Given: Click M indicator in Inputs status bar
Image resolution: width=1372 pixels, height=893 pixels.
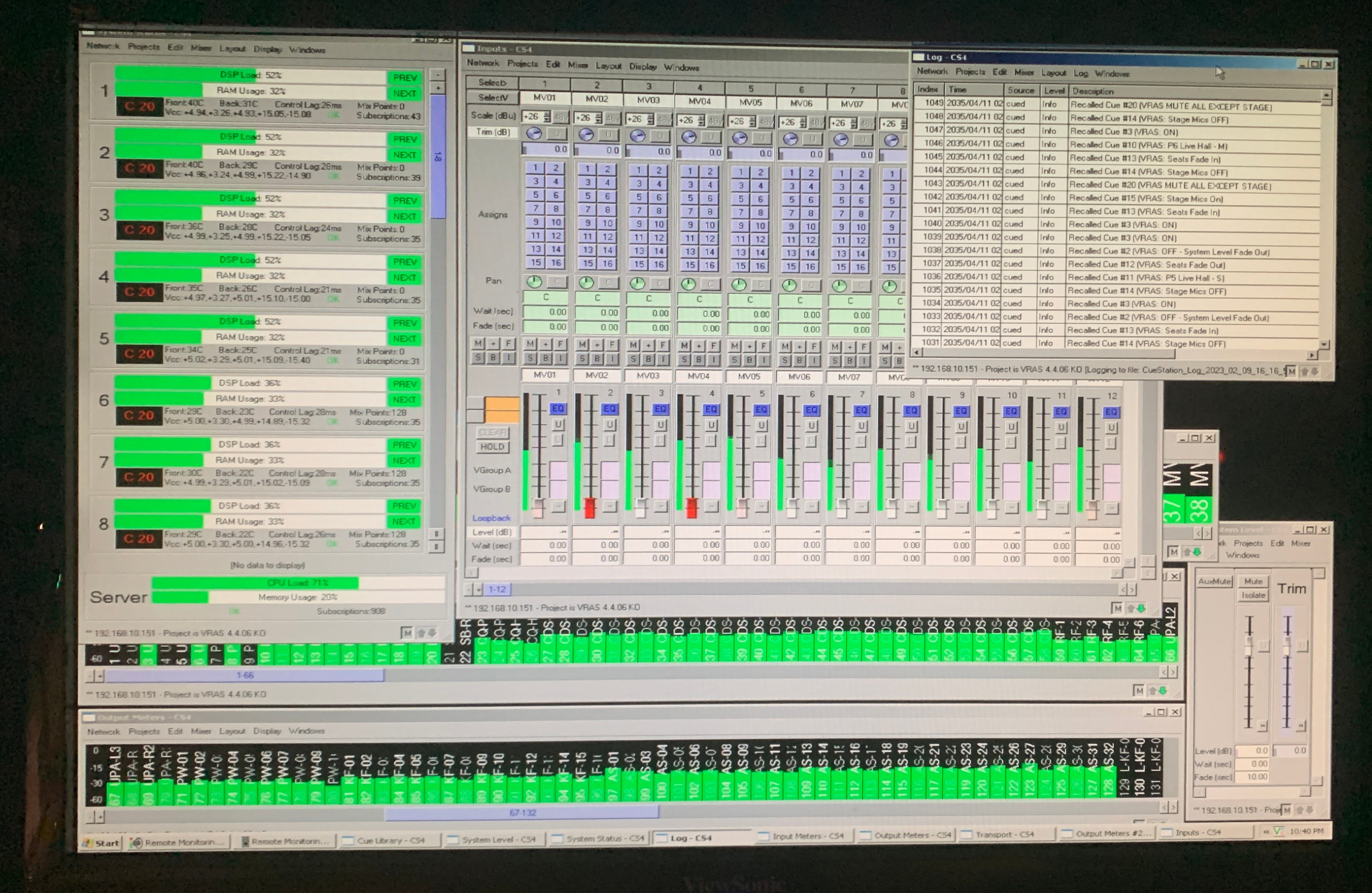Looking at the screenshot, I should [1117, 608].
